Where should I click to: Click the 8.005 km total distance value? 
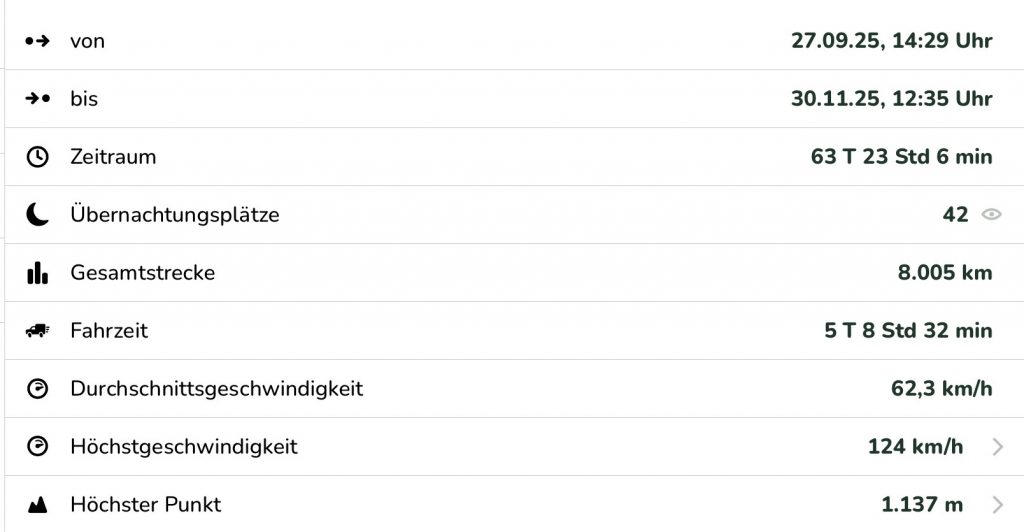point(945,272)
